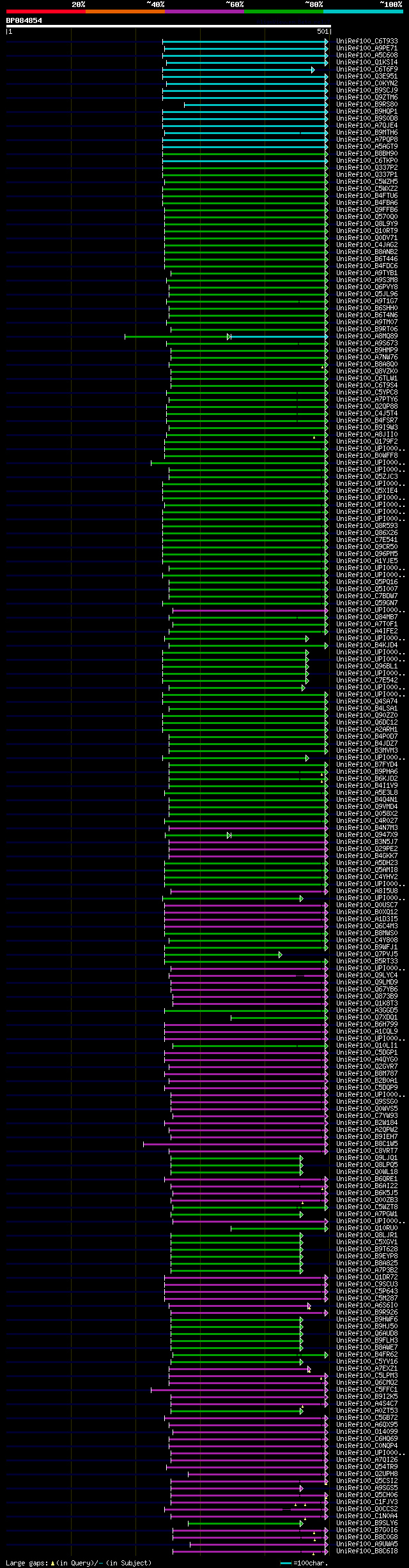Open hit UniRef100_C5FFC1
The width and height of the screenshot is (409, 1568).
click(367, 1390)
